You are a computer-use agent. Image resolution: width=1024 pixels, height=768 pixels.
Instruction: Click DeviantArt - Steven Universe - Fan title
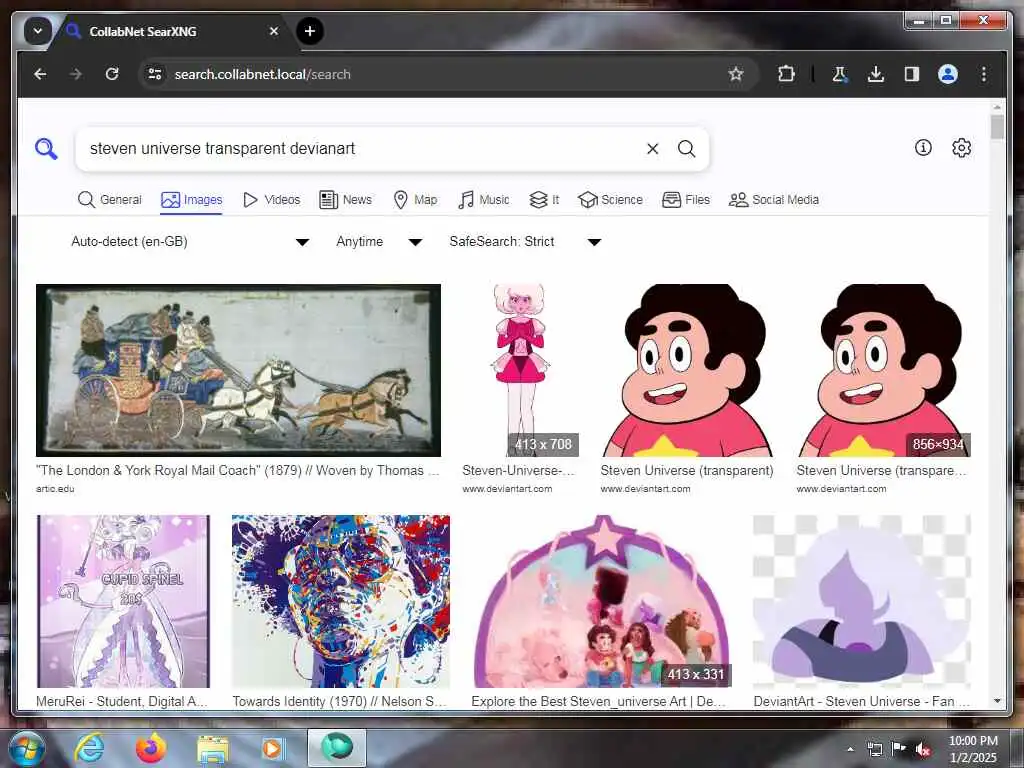pyautogui.click(x=861, y=701)
